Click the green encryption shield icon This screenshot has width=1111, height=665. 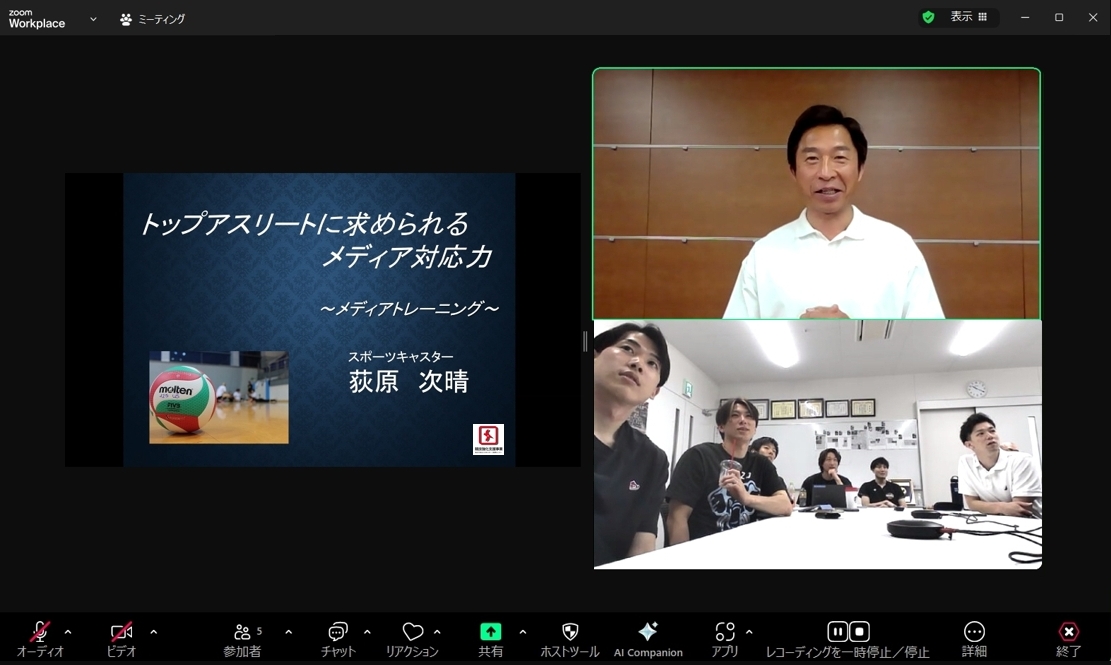pos(928,17)
